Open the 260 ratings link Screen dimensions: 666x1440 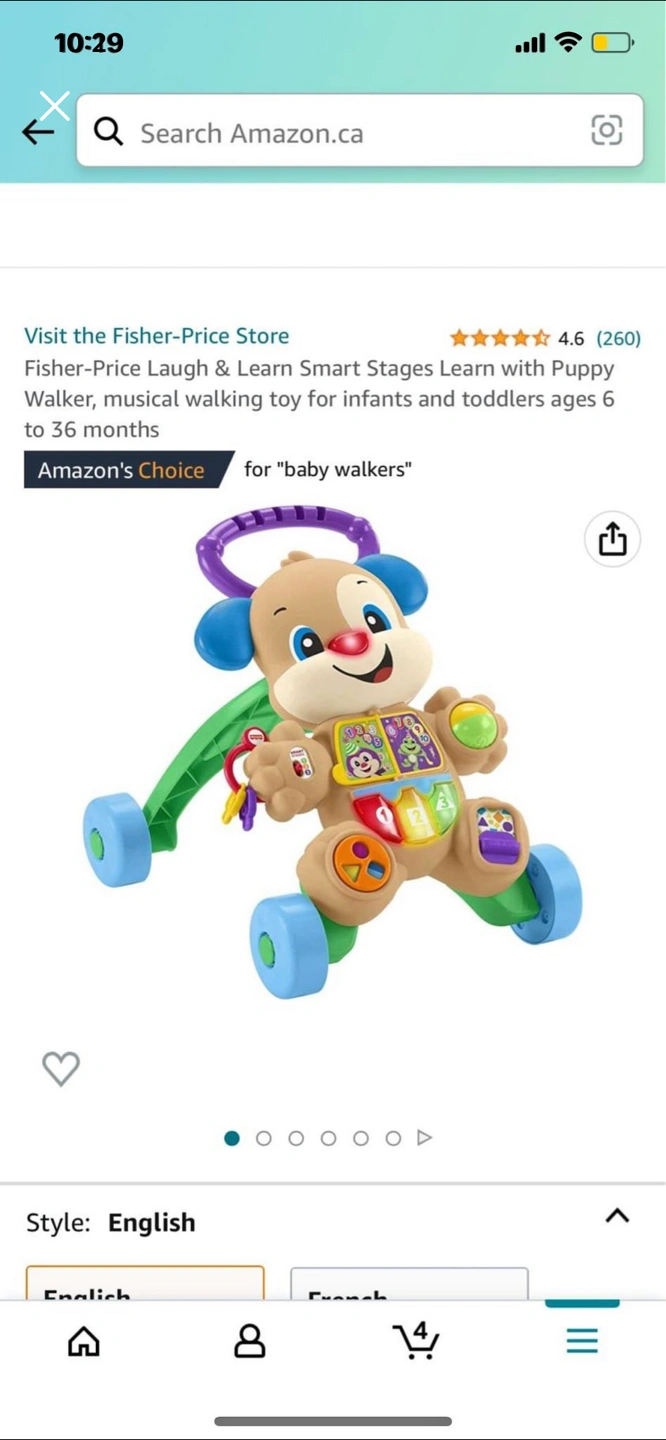(618, 338)
